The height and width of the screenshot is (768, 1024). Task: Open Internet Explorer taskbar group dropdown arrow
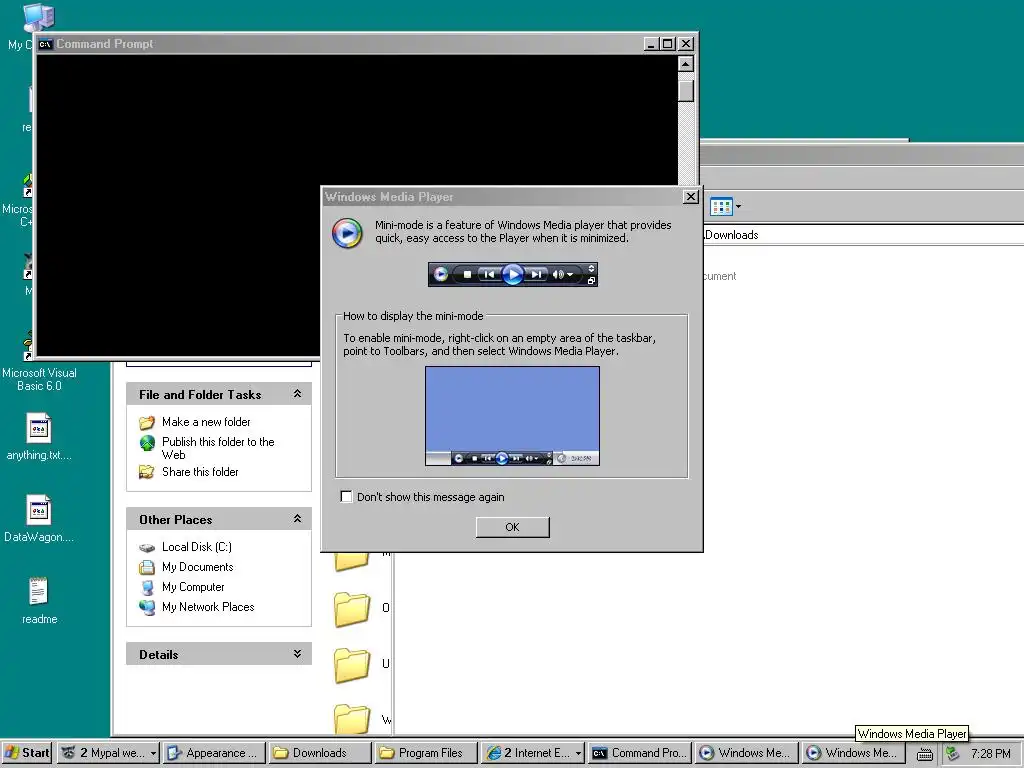[x=578, y=753]
